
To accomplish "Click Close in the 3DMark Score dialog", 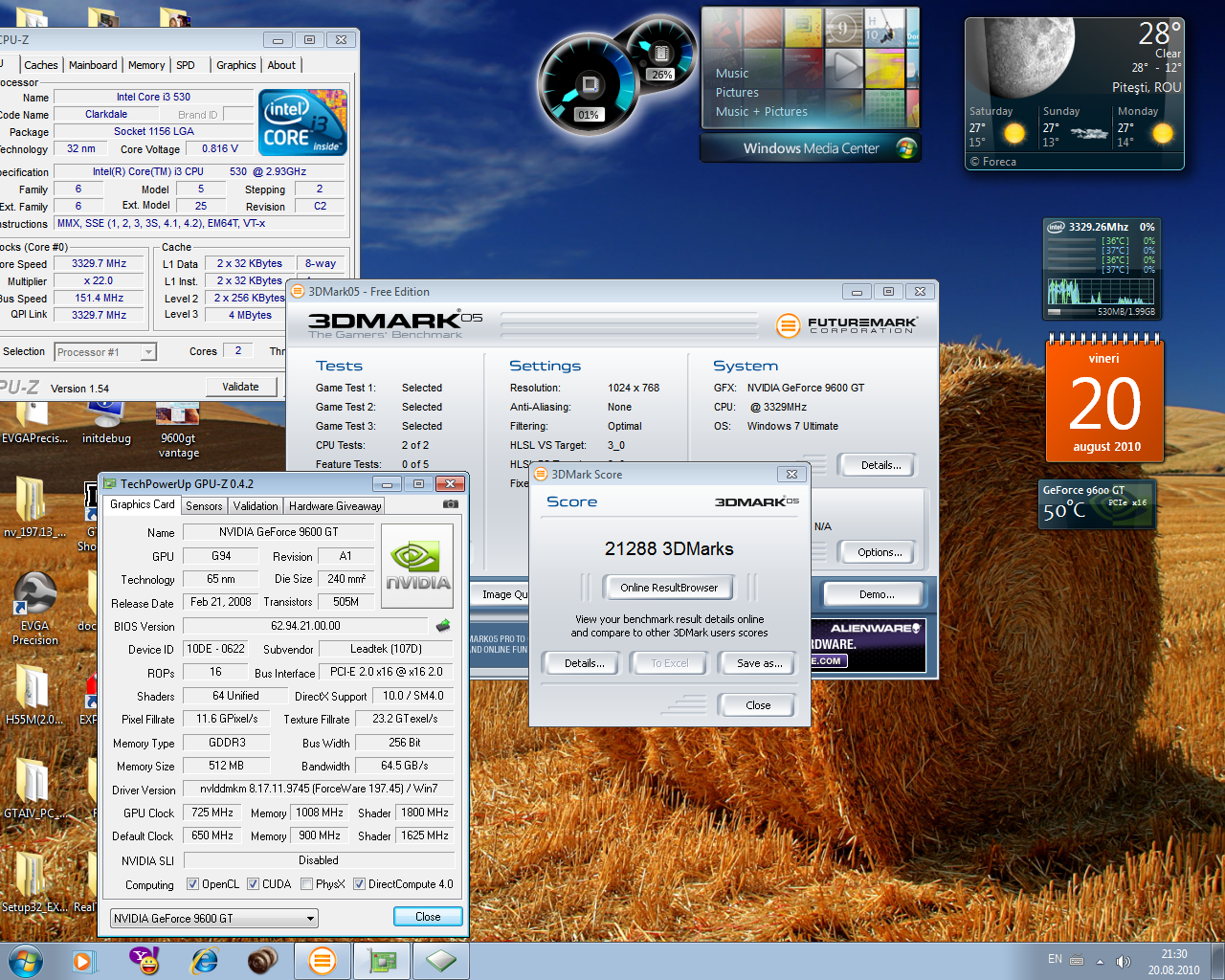I will click(x=758, y=705).
